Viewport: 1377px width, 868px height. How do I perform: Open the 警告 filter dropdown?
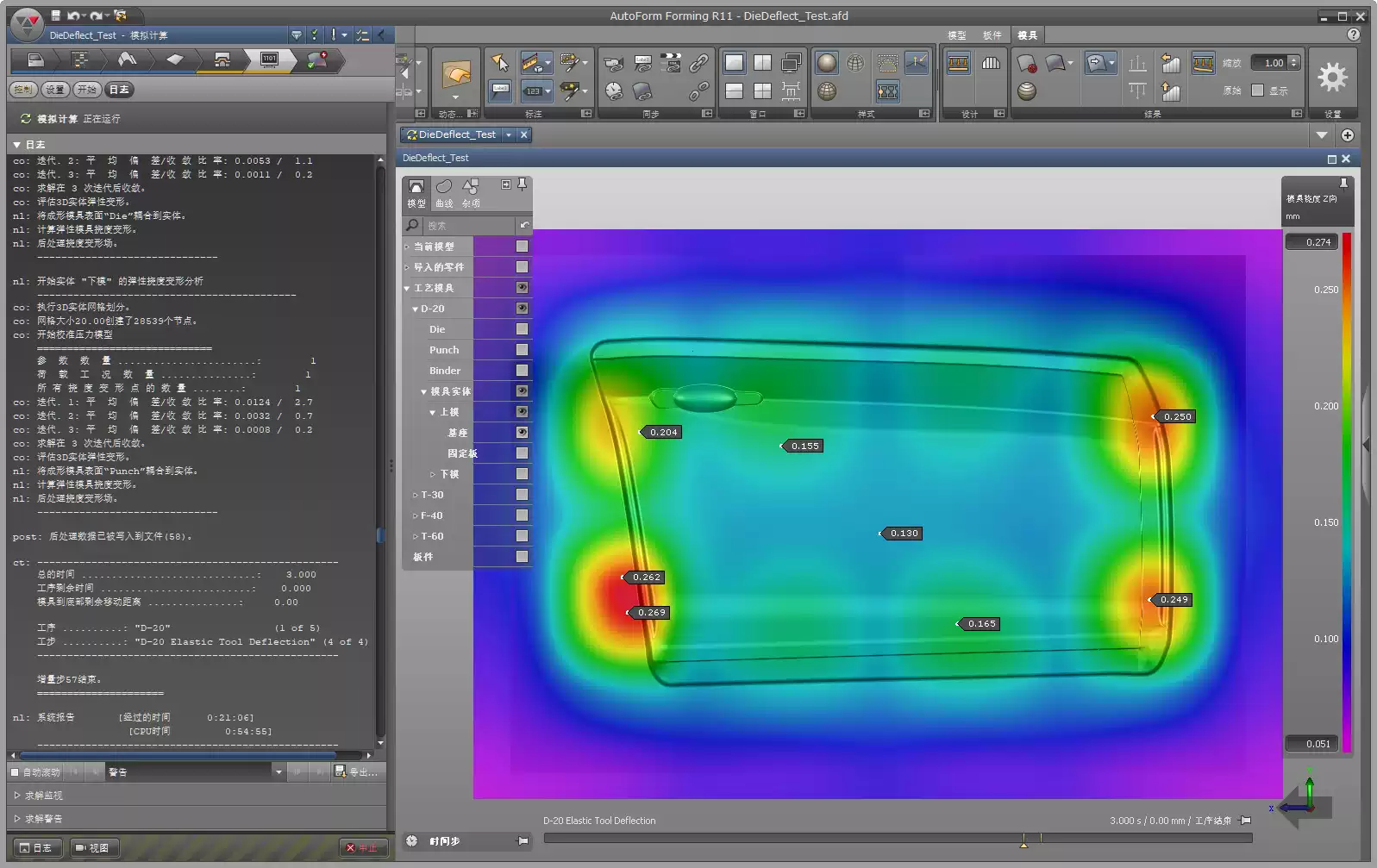(279, 772)
